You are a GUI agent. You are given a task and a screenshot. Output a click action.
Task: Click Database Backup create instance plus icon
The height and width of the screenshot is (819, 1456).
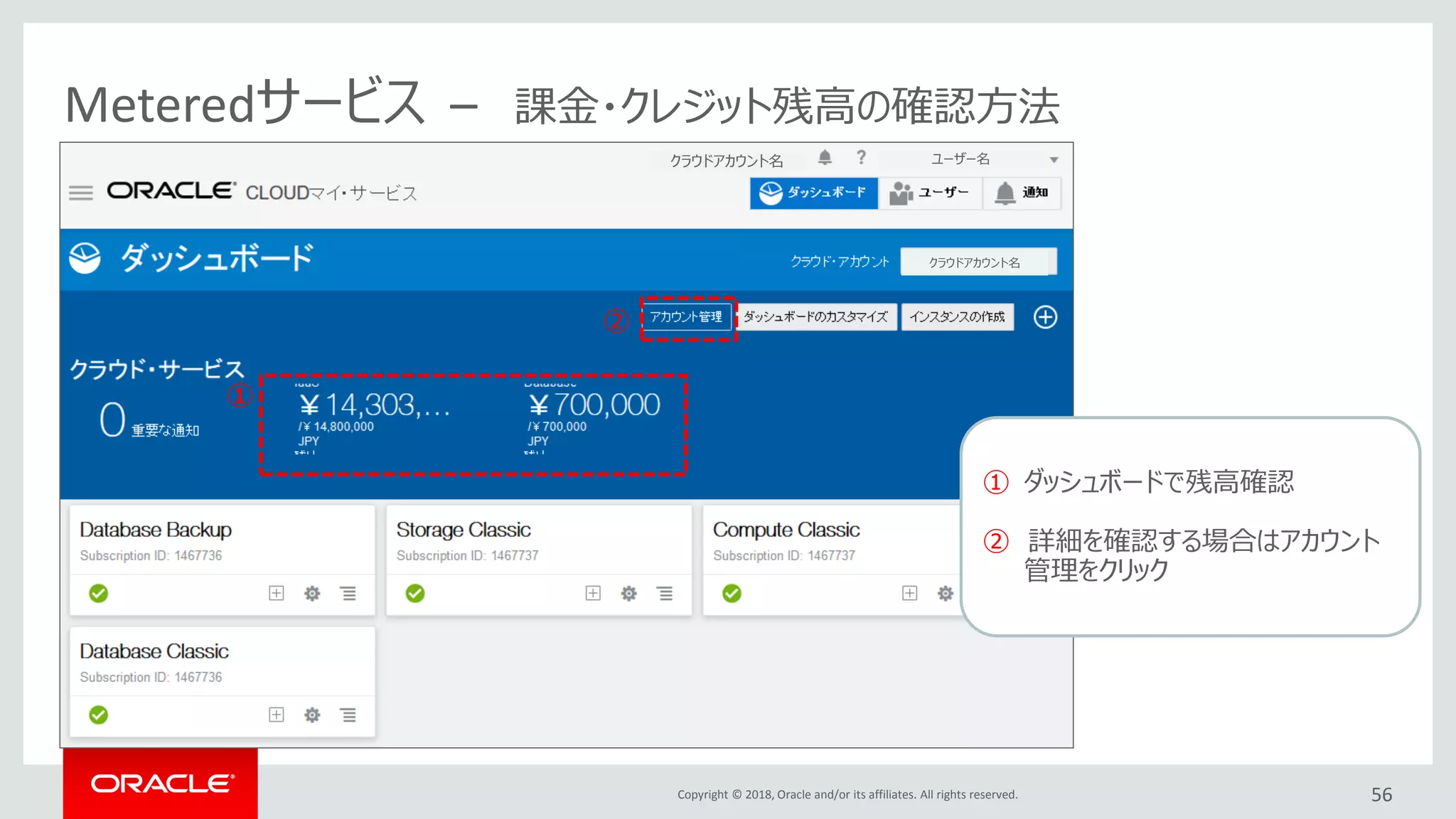click(277, 593)
